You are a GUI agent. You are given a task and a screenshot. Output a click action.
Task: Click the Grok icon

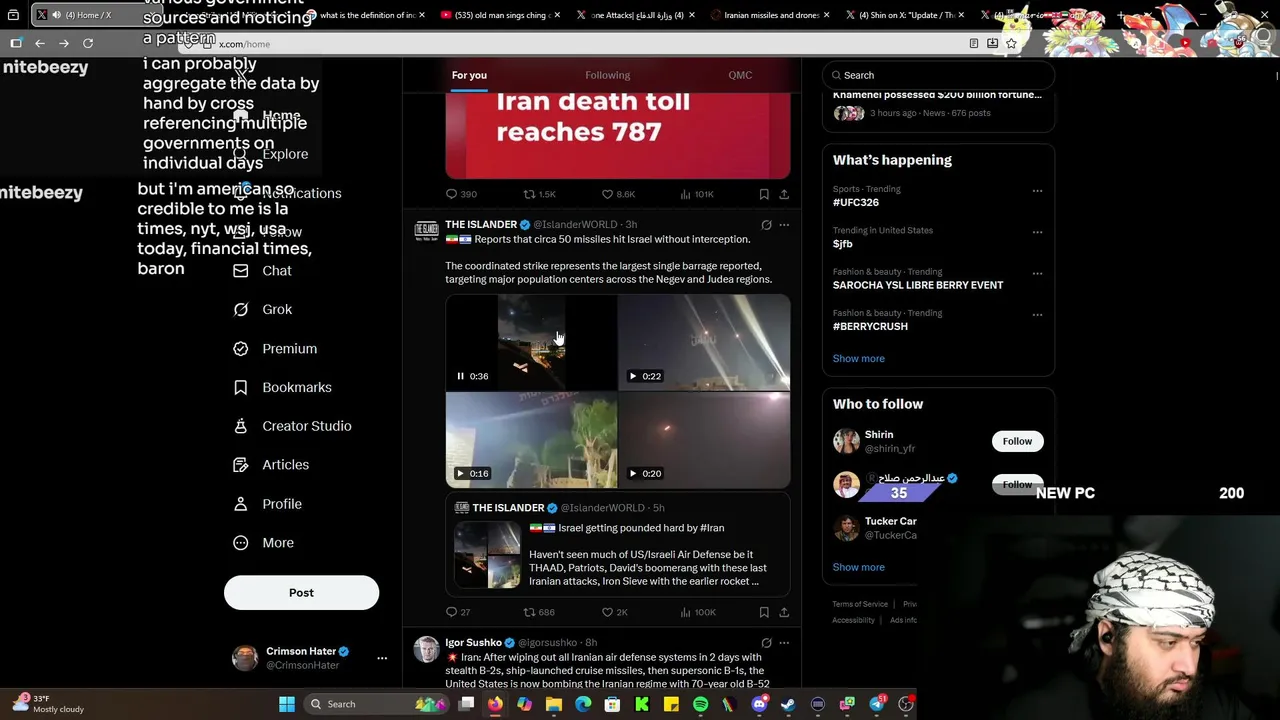(241, 310)
